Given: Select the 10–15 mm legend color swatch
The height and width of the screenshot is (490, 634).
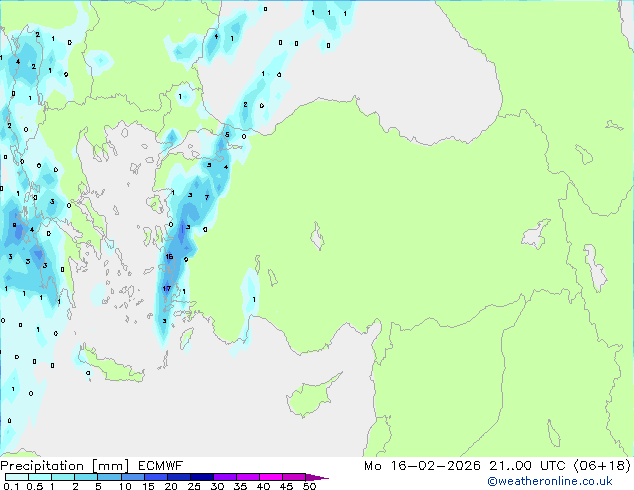Looking at the screenshot, I should click(132, 477).
